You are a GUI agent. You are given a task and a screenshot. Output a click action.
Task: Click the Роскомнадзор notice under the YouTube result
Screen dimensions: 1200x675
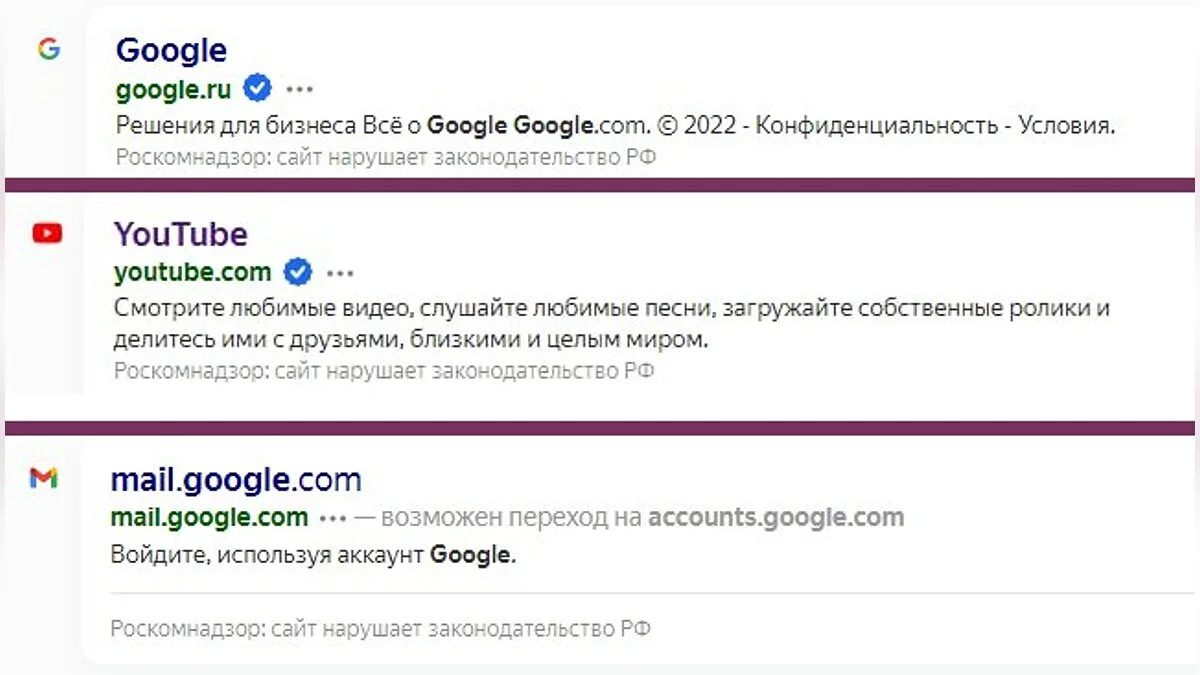point(384,371)
